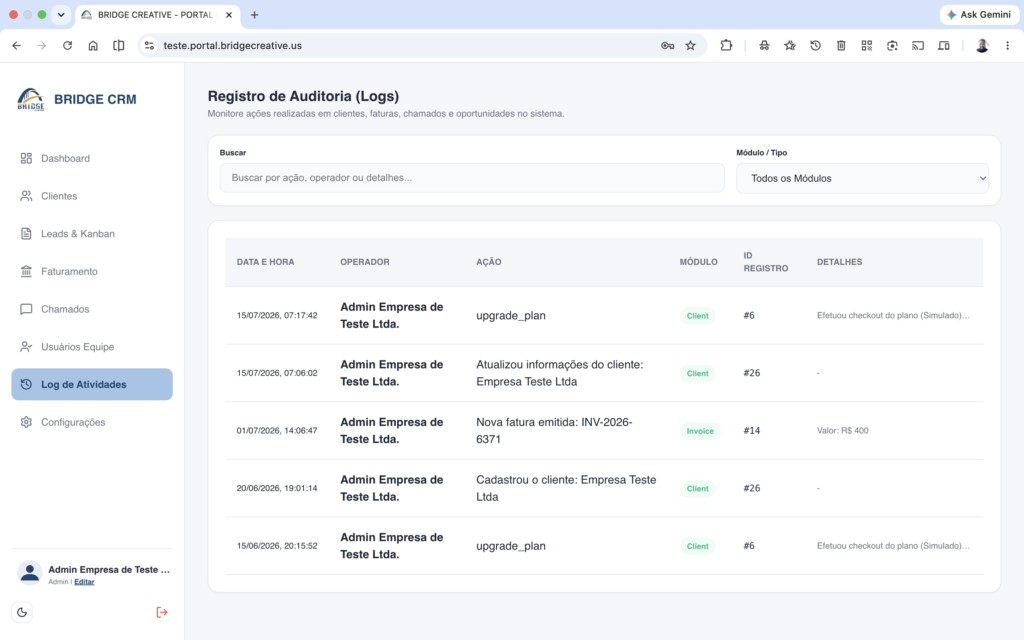This screenshot has width=1024, height=640.
Task: Select timestamp 15/07/2026, 07:06:02
Action: click(x=277, y=374)
